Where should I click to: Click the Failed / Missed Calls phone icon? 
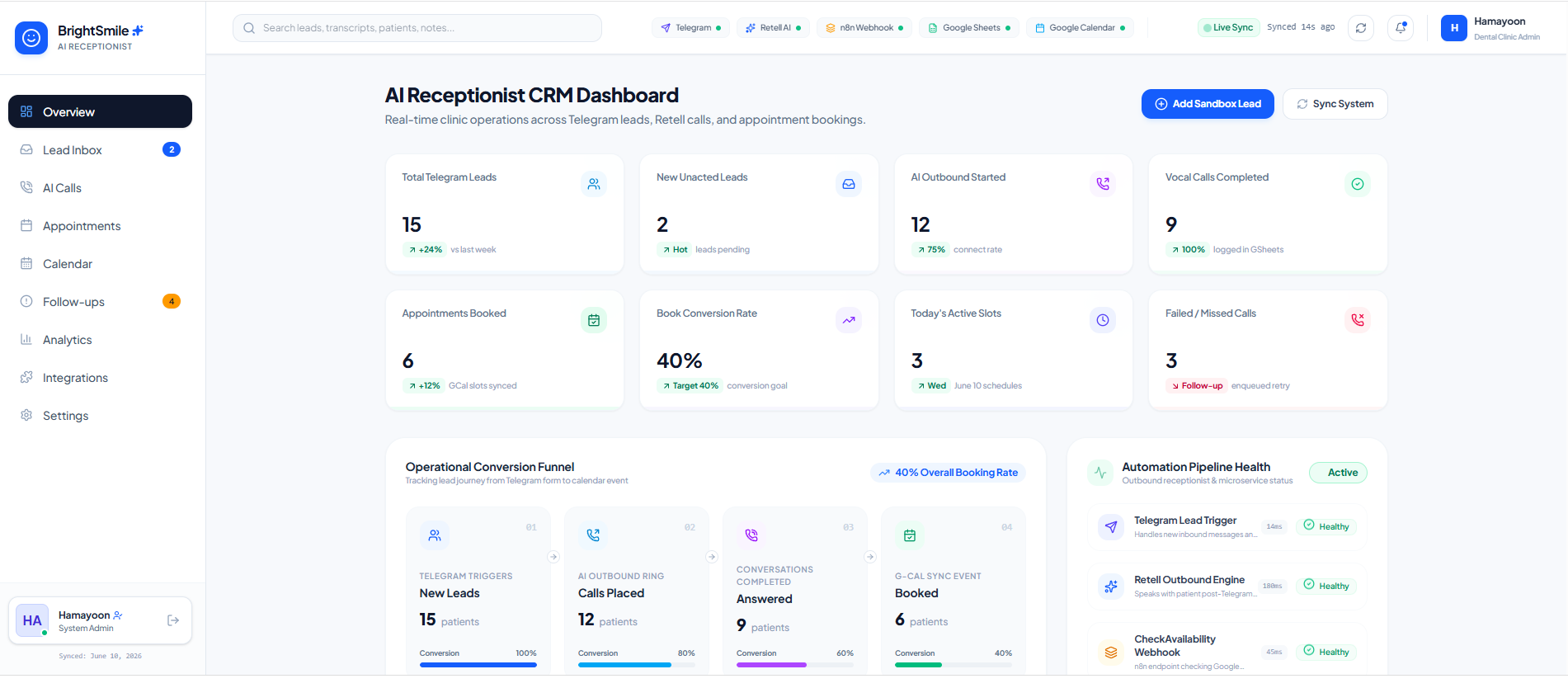1358,320
